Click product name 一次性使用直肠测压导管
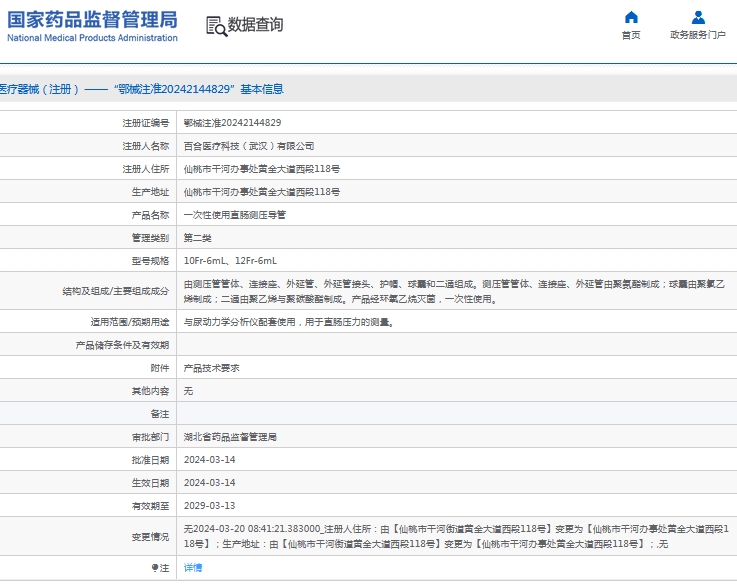 point(235,215)
